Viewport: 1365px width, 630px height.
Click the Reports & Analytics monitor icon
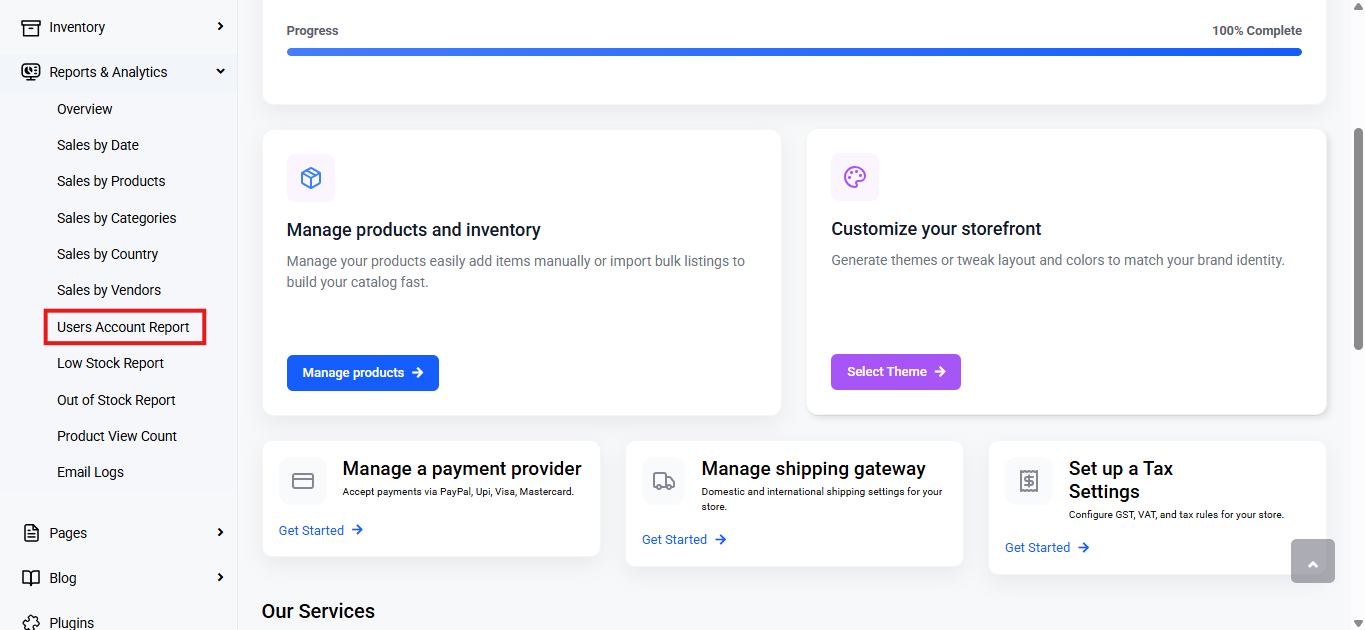pos(31,72)
